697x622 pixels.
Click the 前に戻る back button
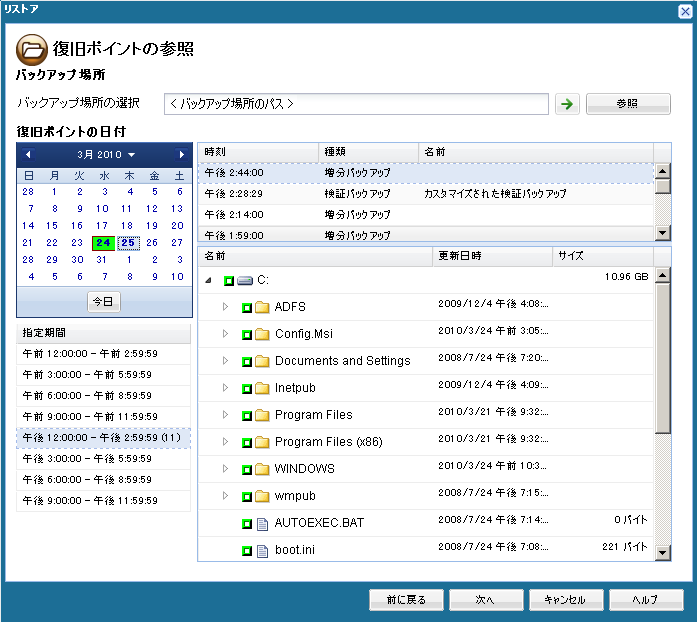[406, 600]
